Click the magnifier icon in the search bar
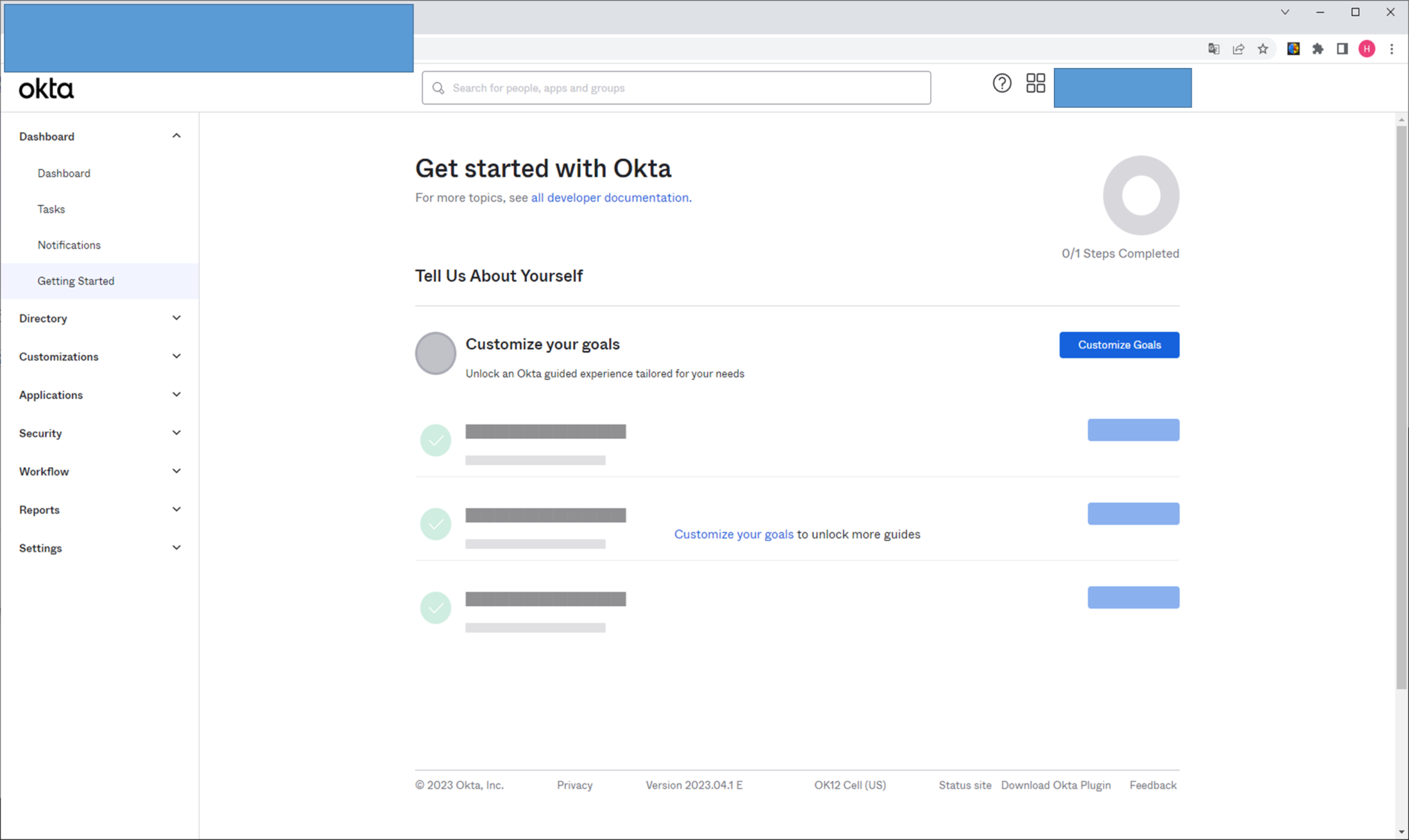This screenshot has width=1409, height=840. tap(438, 87)
